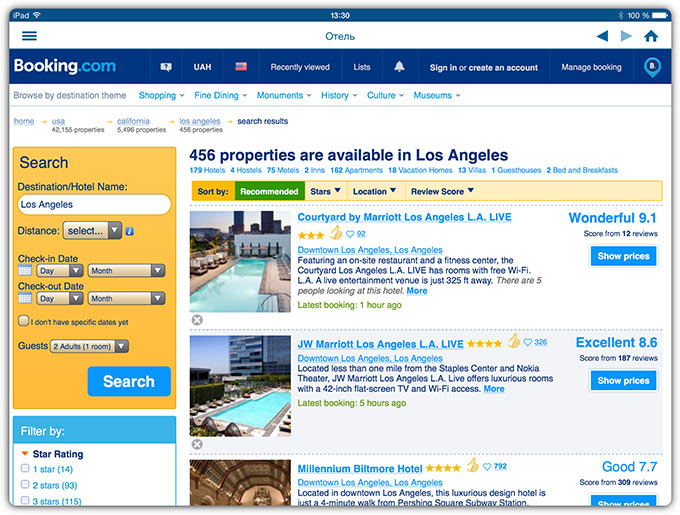
Task: Expand the Museums destination theme
Action: click(437, 95)
